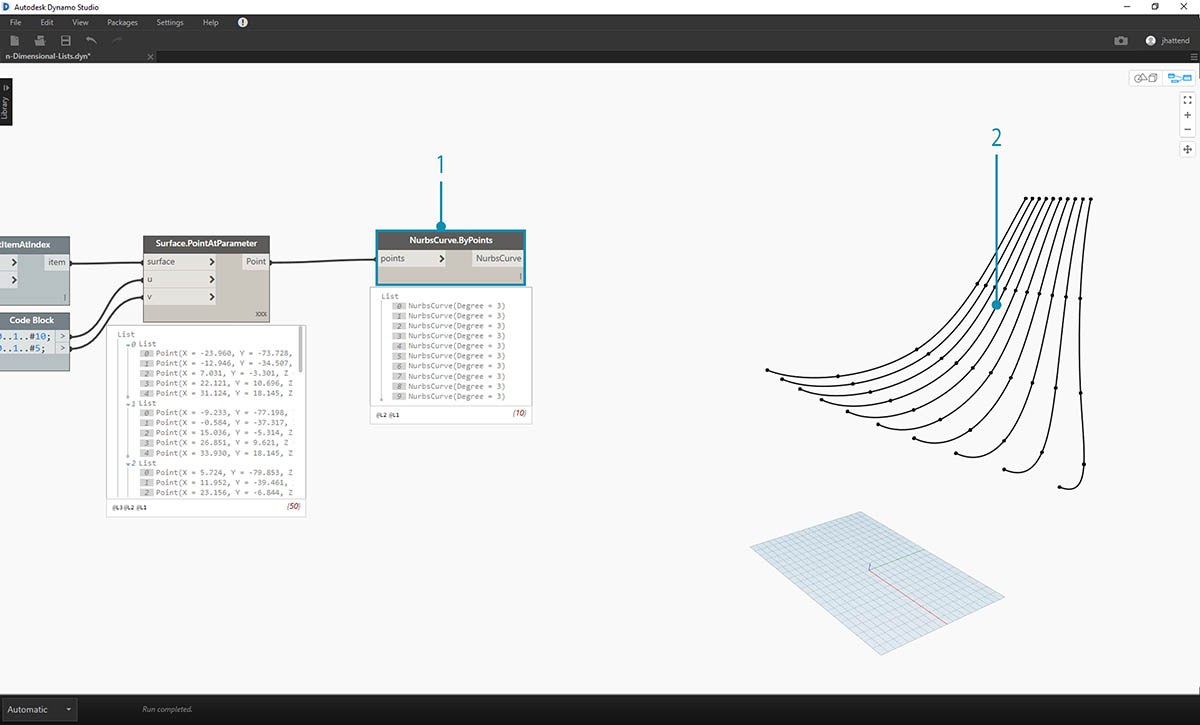Close the n-Dimensional-Lists.dyn tab
This screenshot has width=1200, height=725.
[151, 57]
